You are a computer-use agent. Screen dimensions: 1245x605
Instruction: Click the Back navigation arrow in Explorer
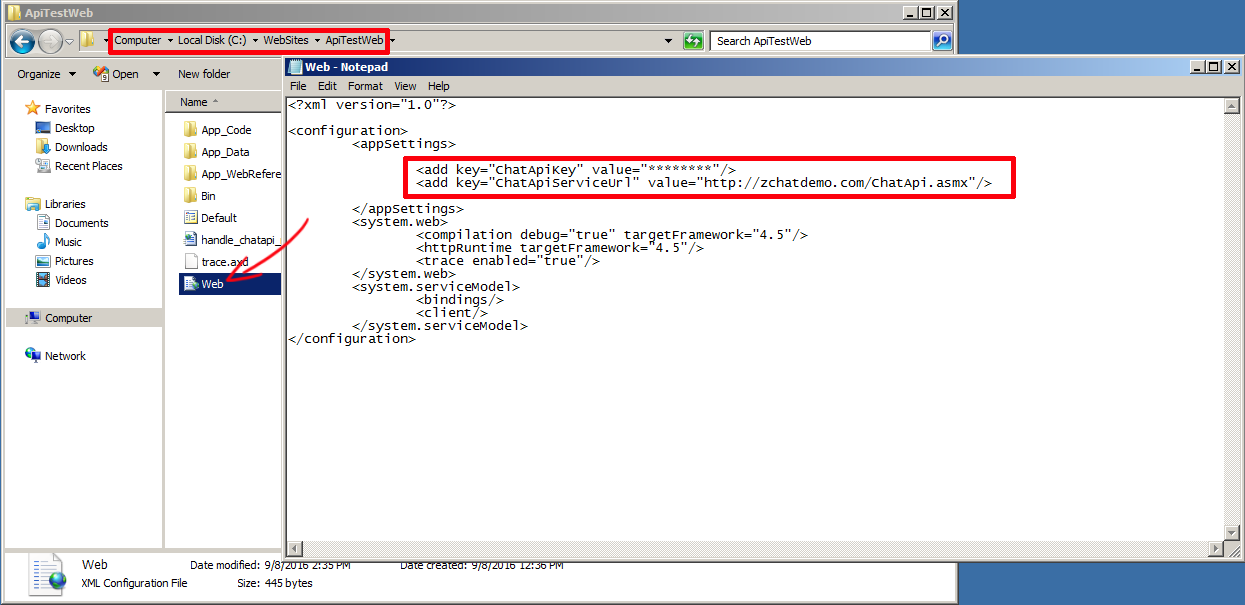[x=22, y=41]
